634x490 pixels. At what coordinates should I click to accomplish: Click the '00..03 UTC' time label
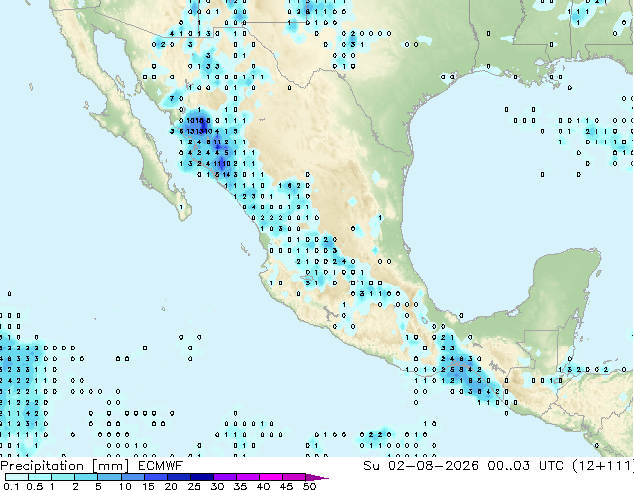click(525, 466)
